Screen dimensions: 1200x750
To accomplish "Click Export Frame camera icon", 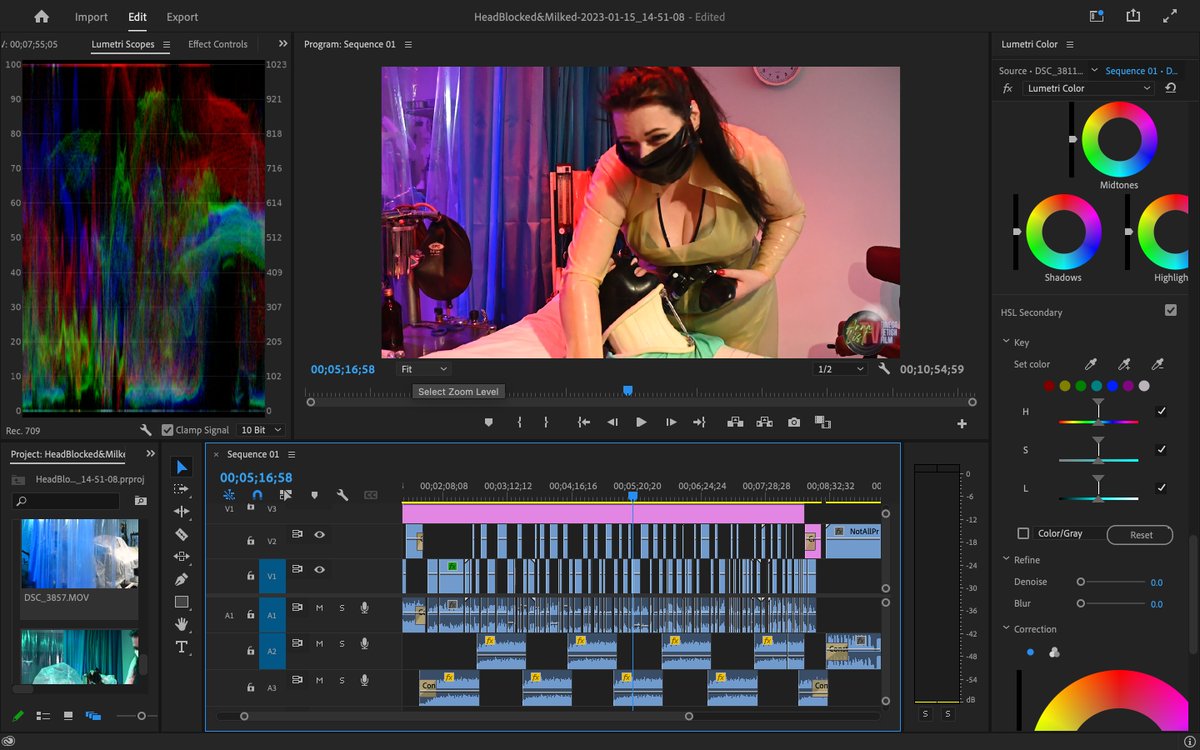I will click(794, 422).
